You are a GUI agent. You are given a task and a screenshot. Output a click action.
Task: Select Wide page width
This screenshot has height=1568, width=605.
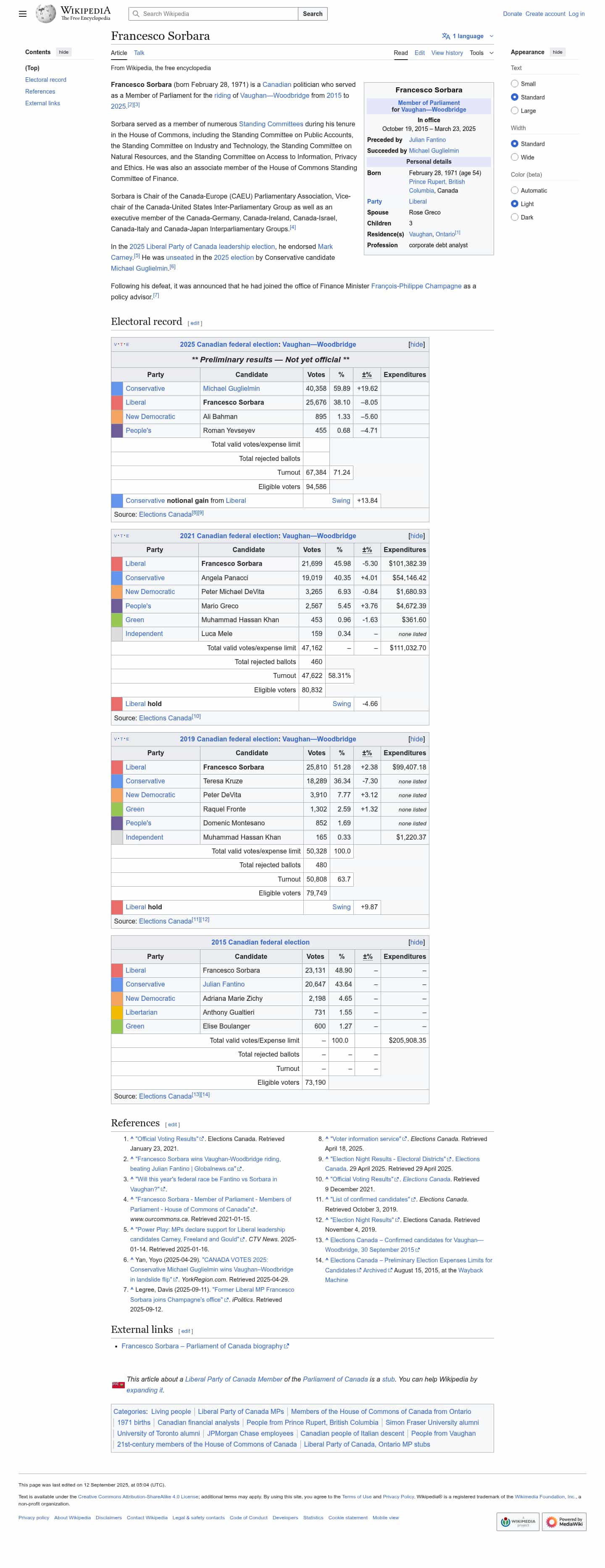point(515,157)
